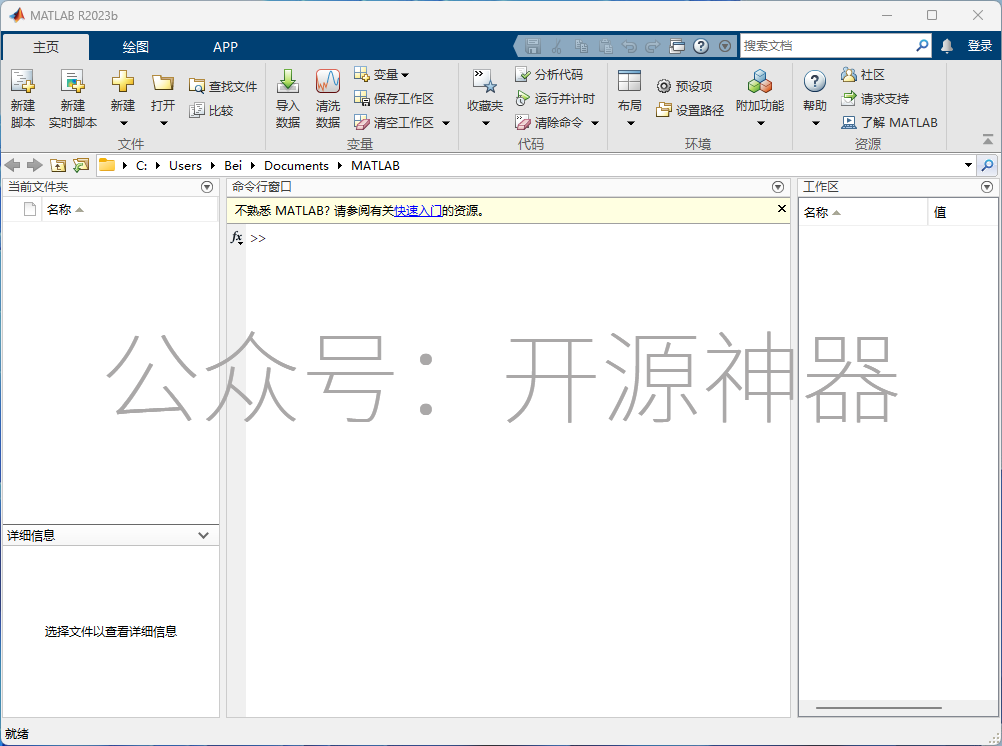Expand the 打开 dropdown arrow
The width and height of the screenshot is (1002, 746).
coord(164,123)
